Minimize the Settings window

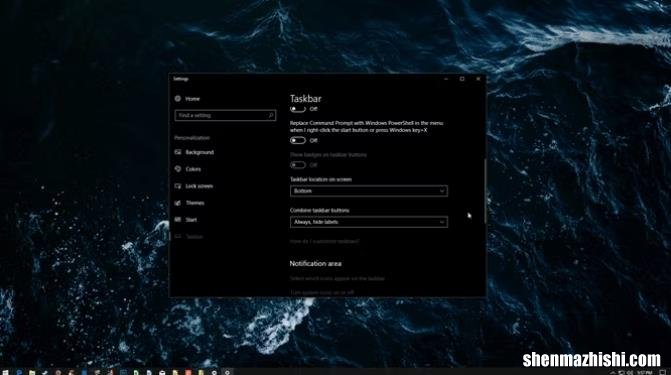coord(446,79)
